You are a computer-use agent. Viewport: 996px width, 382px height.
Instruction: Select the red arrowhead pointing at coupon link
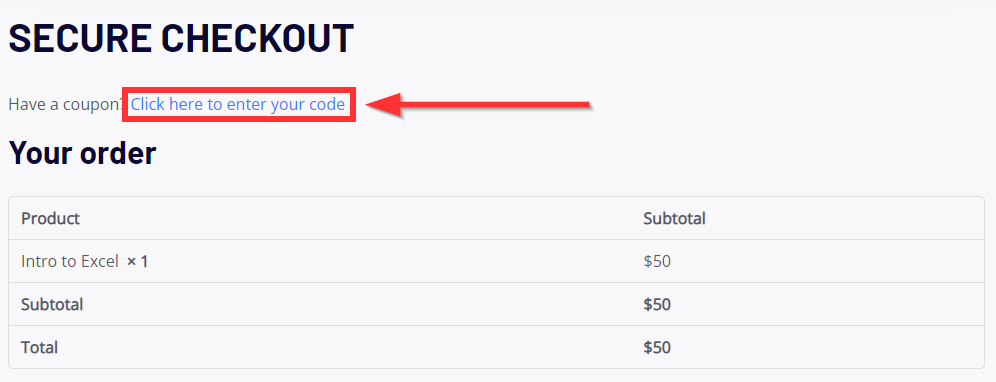point(386,105)
